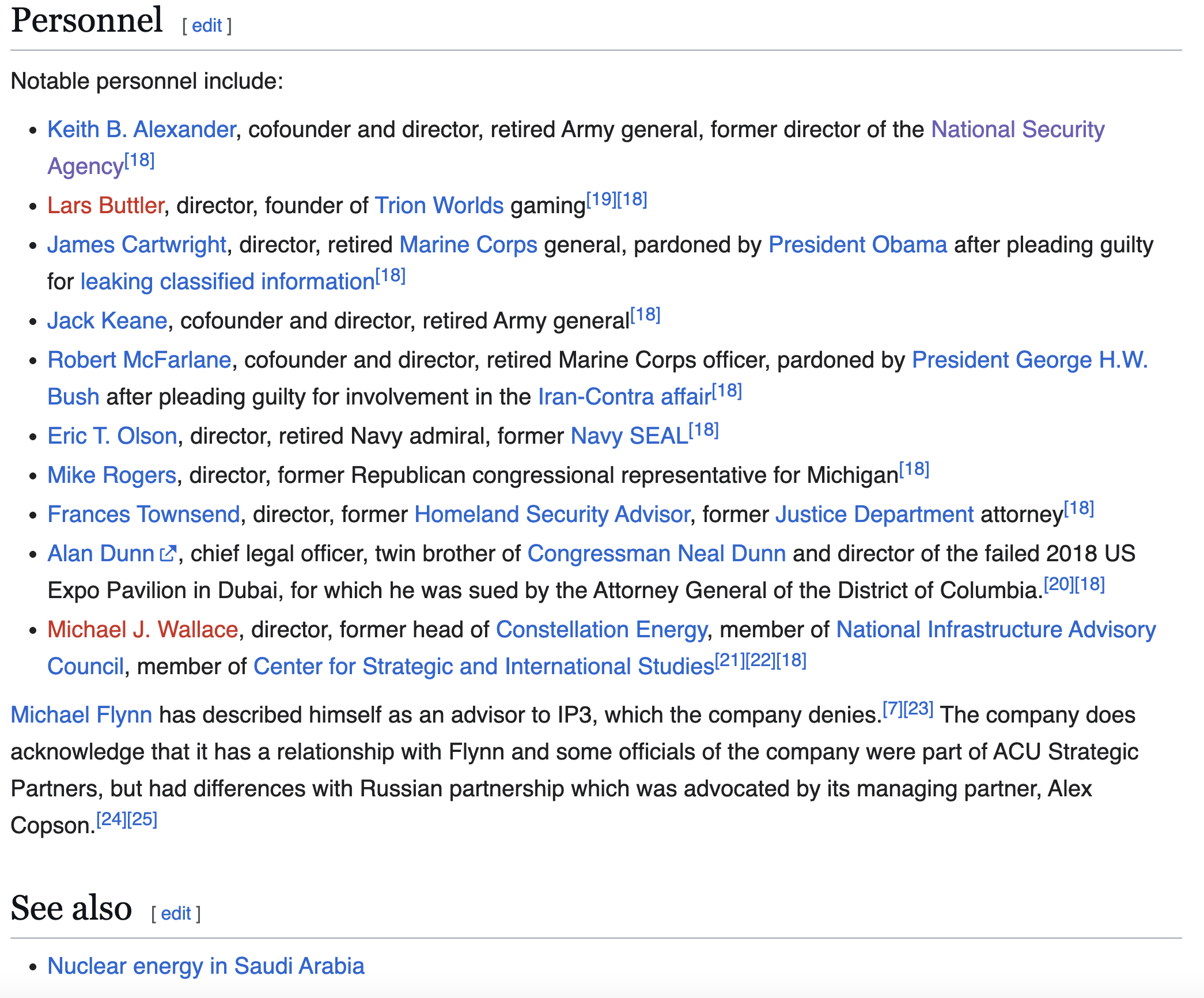
Task: Click the external link icon beside Alan Dunn
Action: (167, 554)
